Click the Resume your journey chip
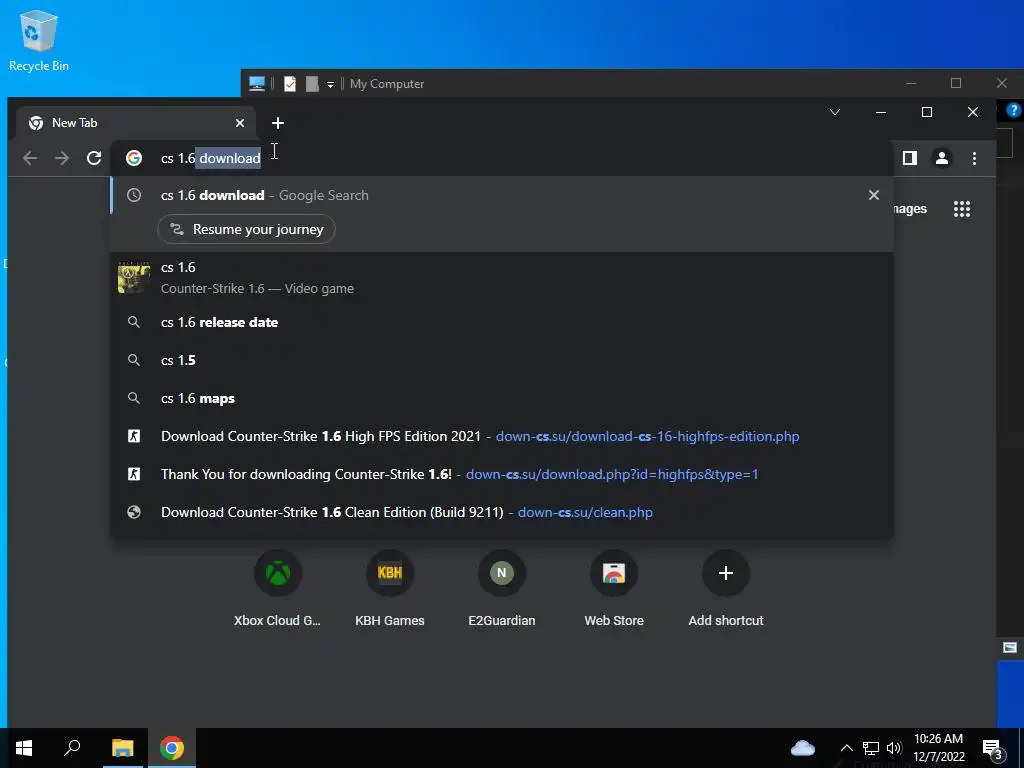The image size is (1024, 768). click(246, 229)
